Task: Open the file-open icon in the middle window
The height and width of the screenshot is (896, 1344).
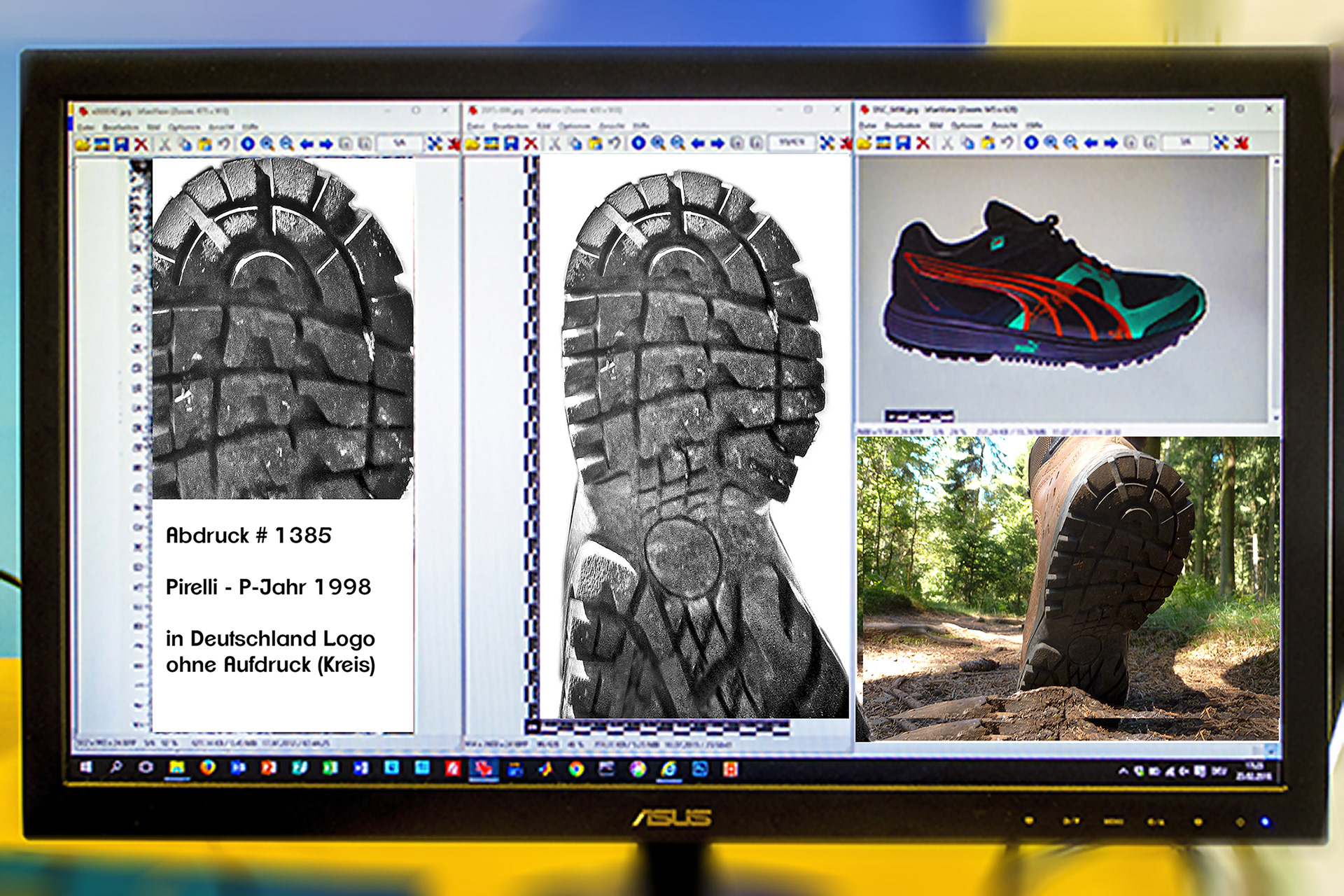Action: click(473, 143)
